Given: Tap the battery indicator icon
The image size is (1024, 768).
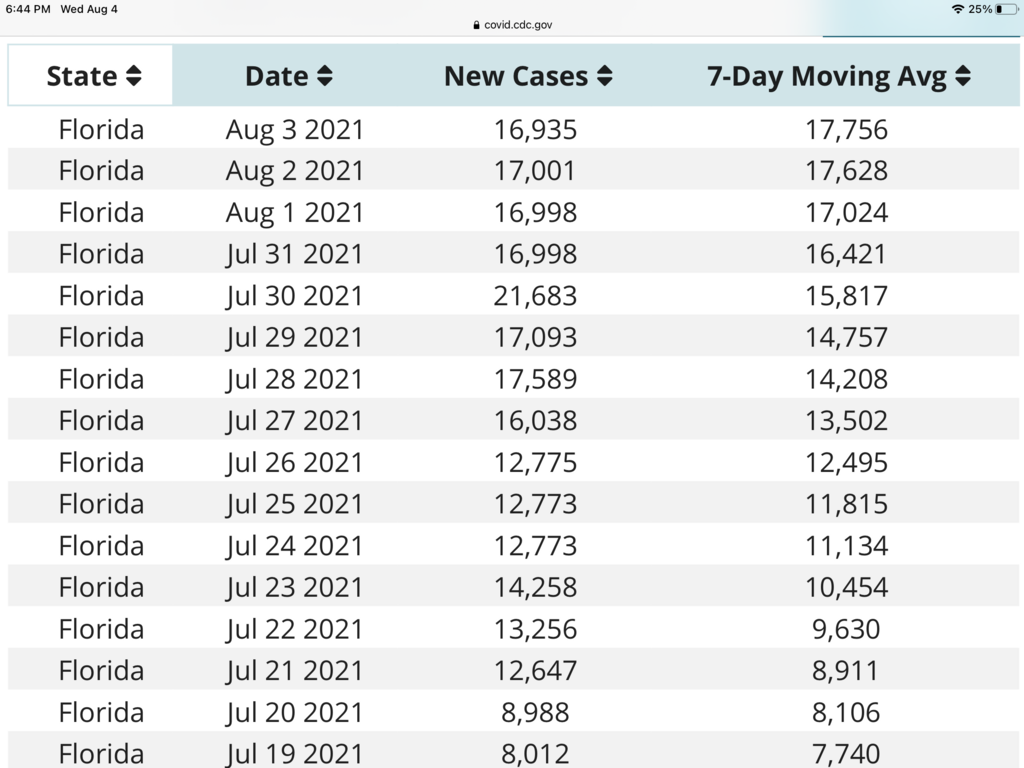Looking at the screenshot, I should pyautogui.click(x=1005, y=9).
